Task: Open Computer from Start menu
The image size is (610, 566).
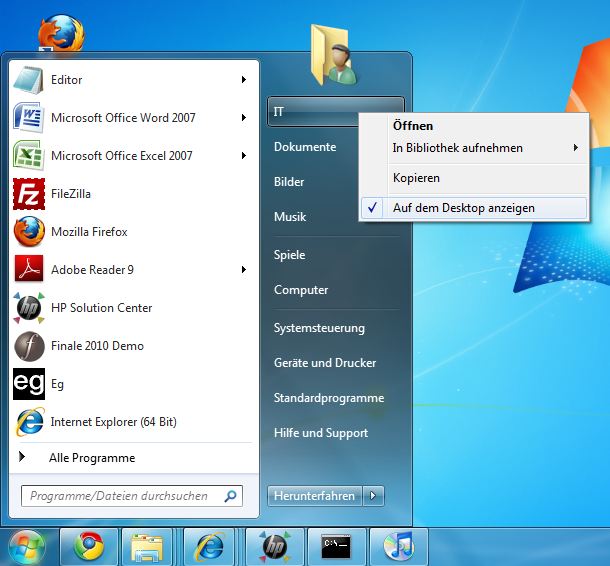Action: (x=301, y=290)
